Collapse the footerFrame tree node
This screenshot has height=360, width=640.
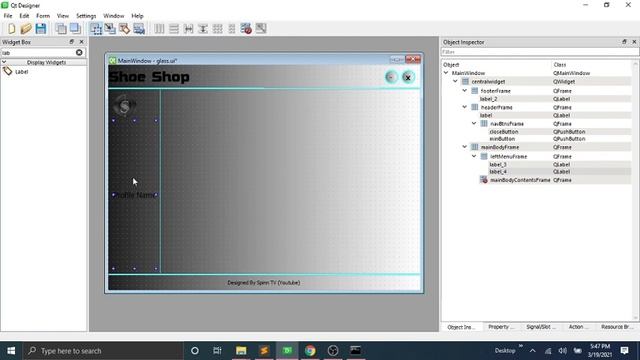pyautogui.click(x=464, y=91)
